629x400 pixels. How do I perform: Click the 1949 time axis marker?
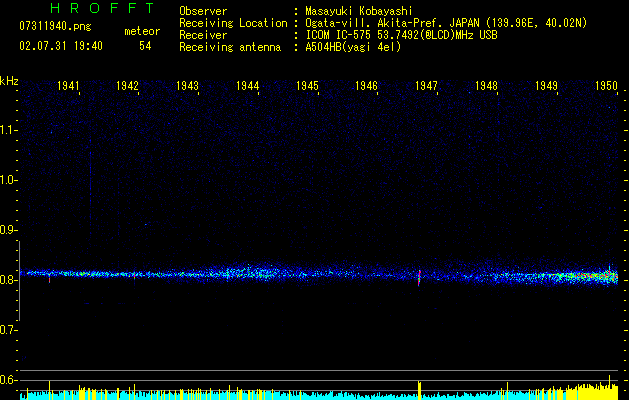click(x=546, y=86)
